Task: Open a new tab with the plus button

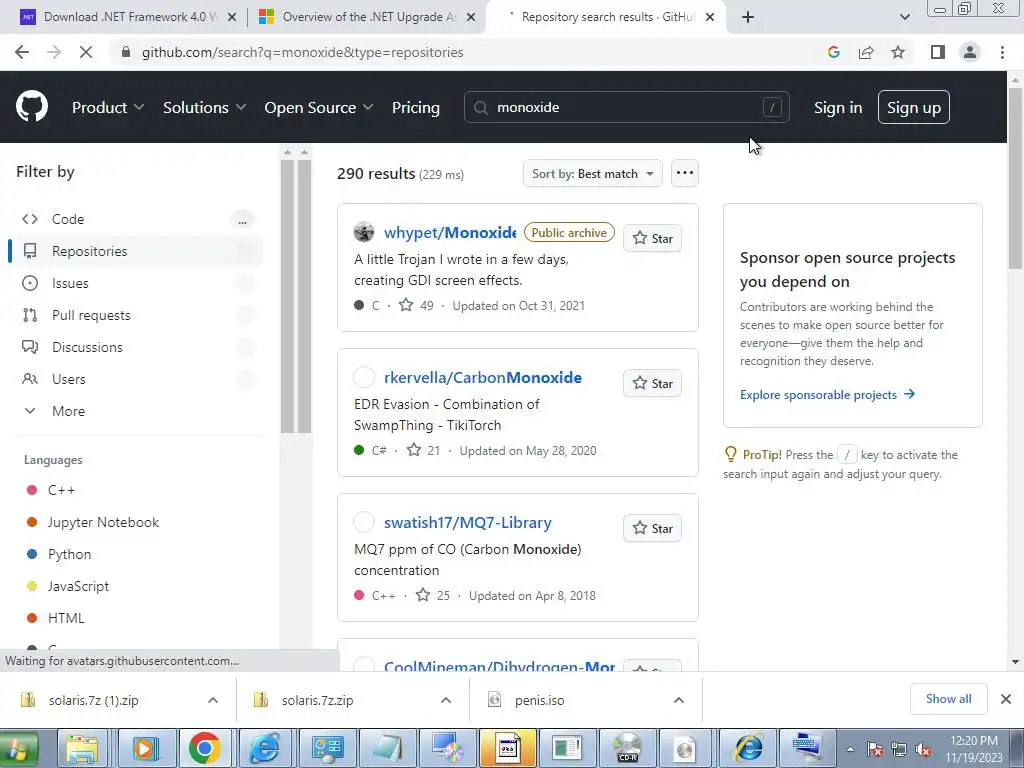Action: (748, 17)
